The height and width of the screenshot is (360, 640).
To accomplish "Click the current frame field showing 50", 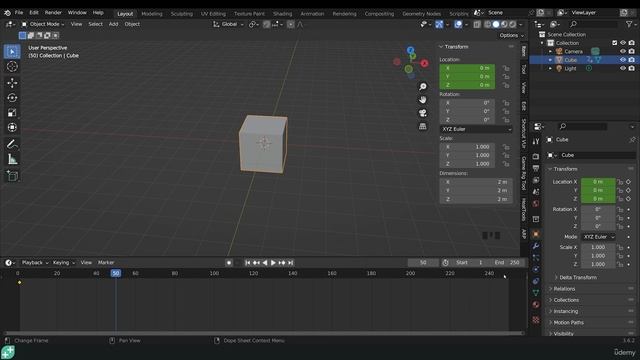I will pyautogui.click(x=423, y=262).
